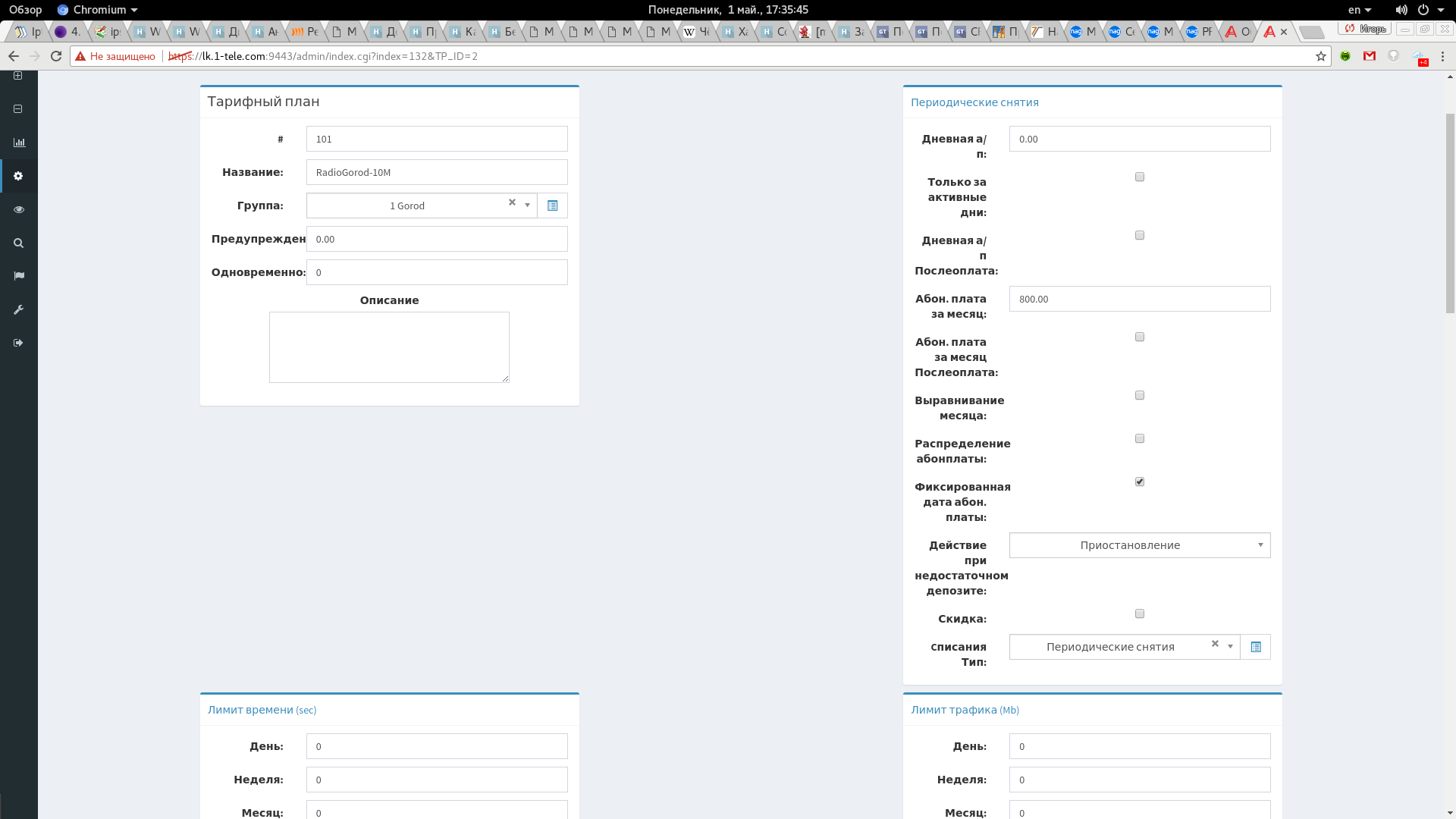Screen dimensions: 1456x819
Task: Open the Gmail extension icon
Action: coord(1369,56)
